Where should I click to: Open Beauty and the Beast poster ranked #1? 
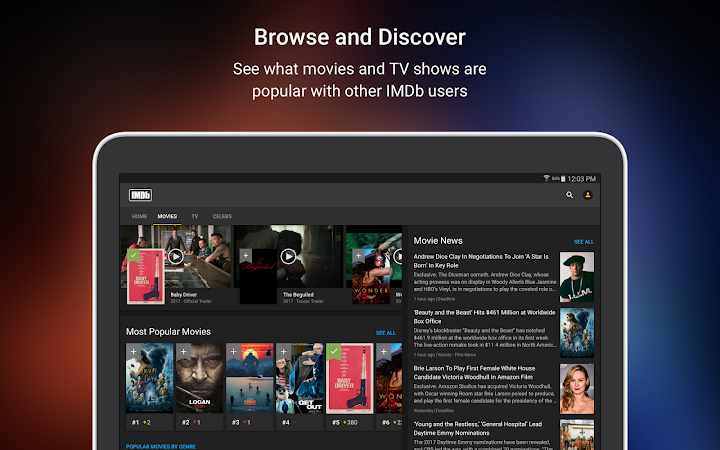click(x=150, y=378)
